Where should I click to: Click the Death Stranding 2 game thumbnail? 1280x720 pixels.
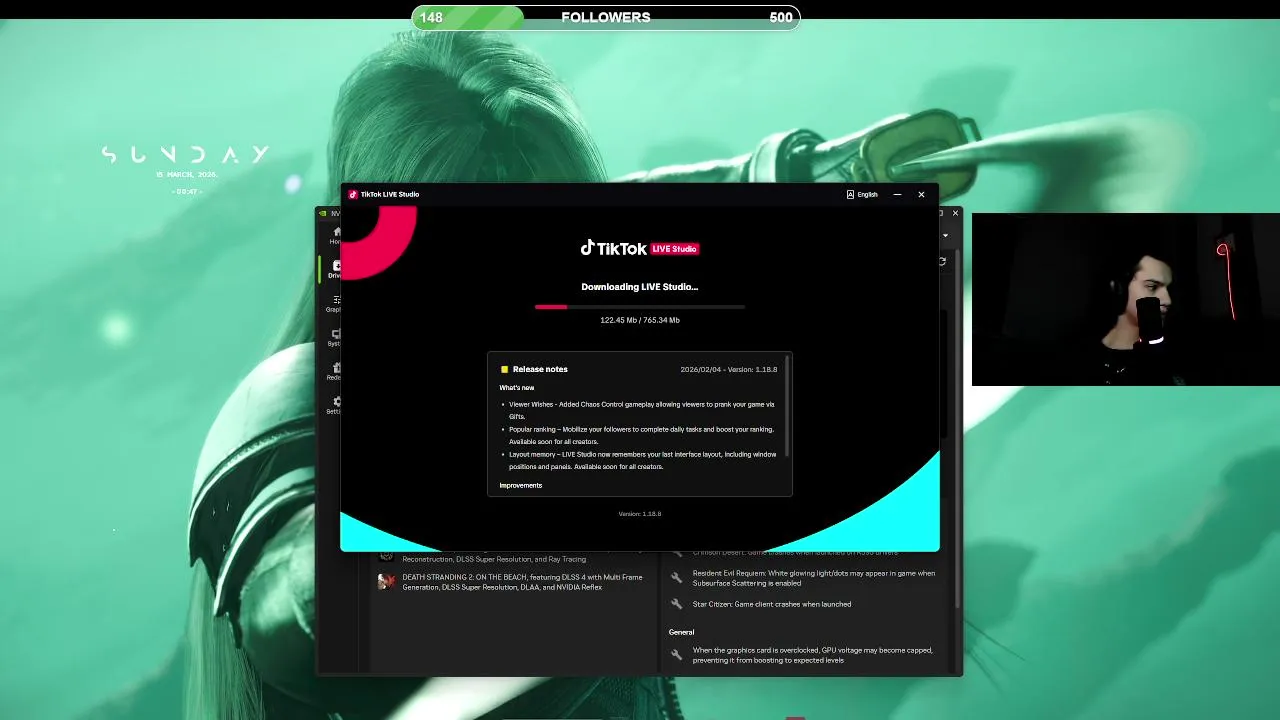386,581
